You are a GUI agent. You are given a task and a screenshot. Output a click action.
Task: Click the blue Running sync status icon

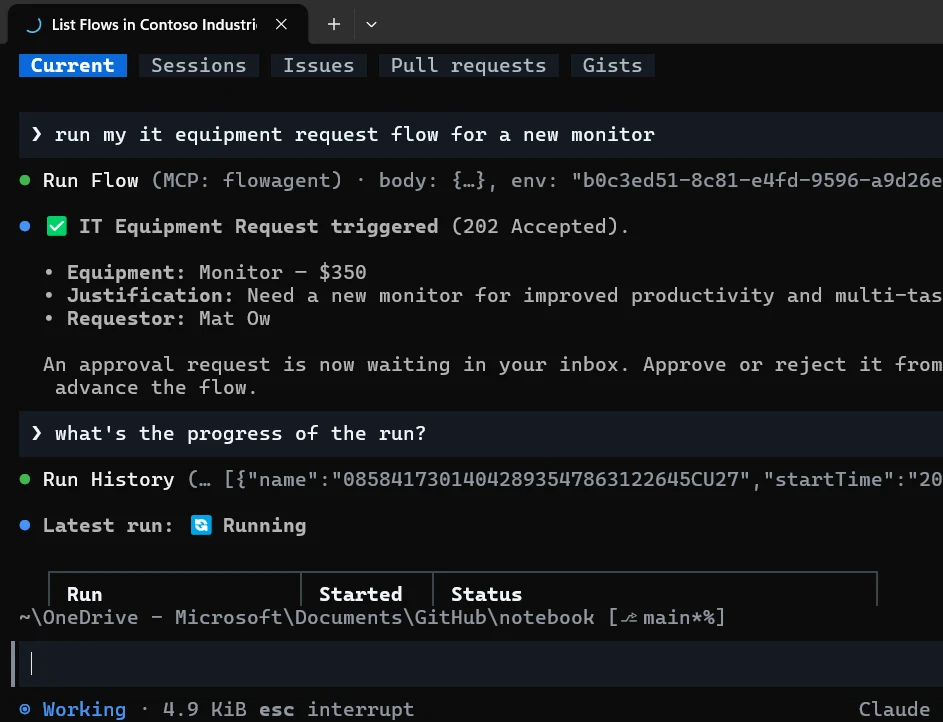point(201,525)
